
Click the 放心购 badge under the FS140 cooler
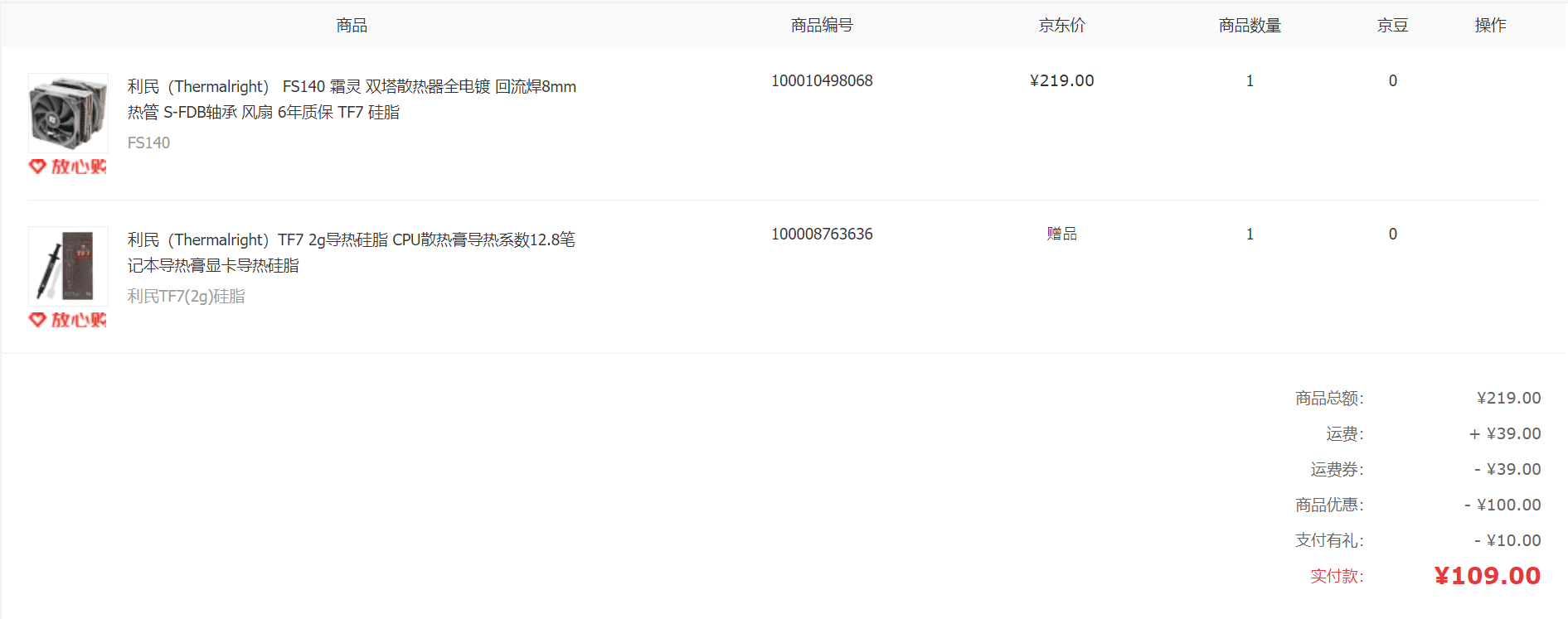68,167
